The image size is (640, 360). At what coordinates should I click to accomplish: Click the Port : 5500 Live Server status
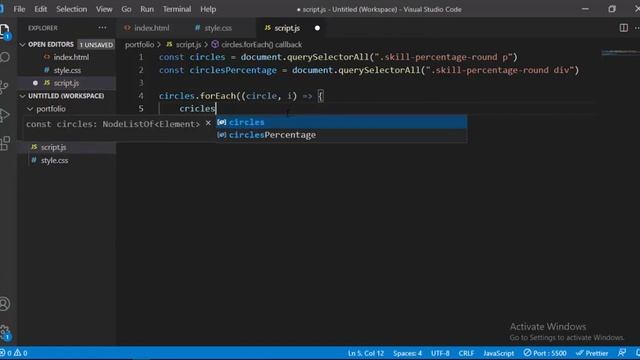(x=545, y=353)
